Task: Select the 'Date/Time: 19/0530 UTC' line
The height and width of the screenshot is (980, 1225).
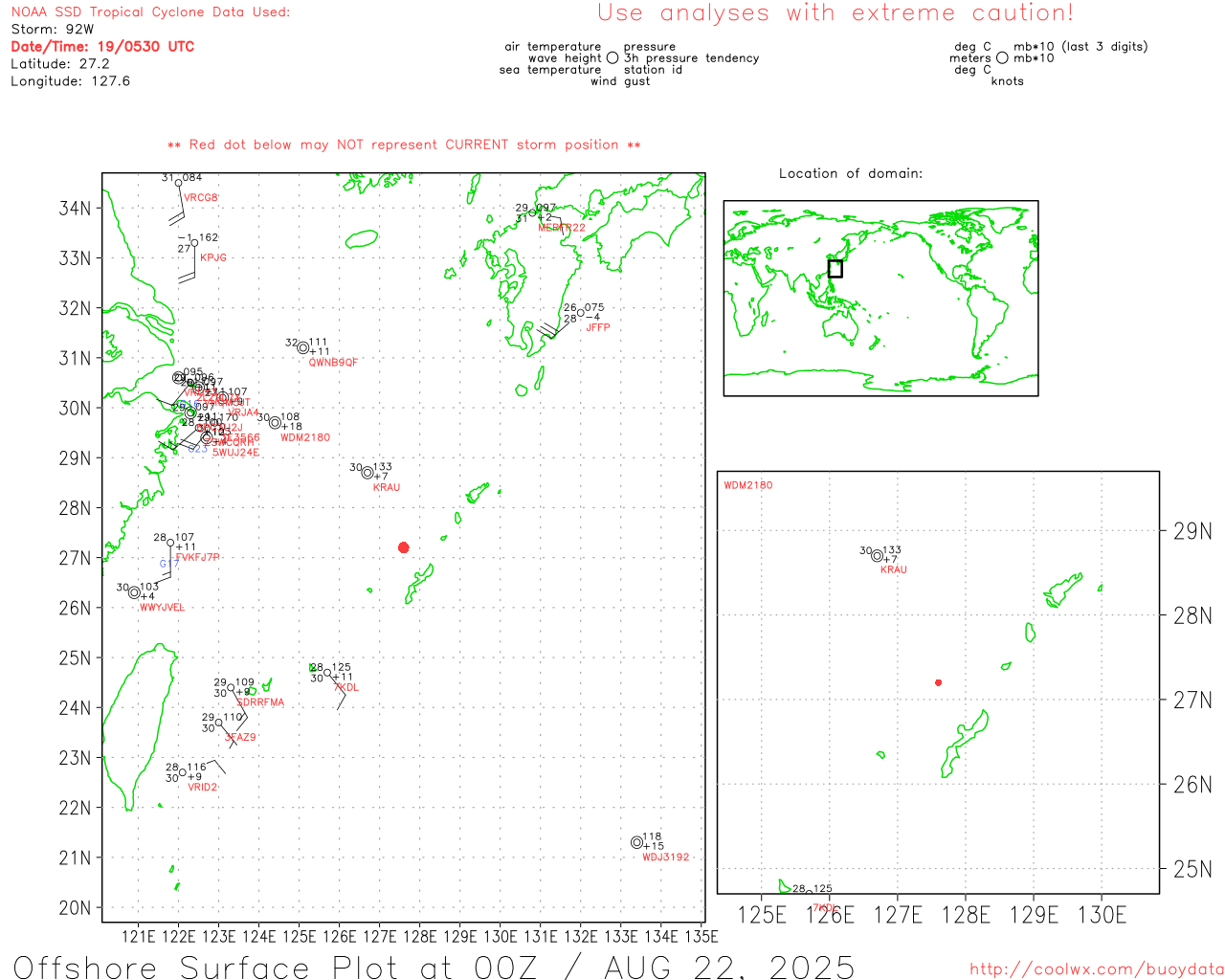Action: [102, 47]
